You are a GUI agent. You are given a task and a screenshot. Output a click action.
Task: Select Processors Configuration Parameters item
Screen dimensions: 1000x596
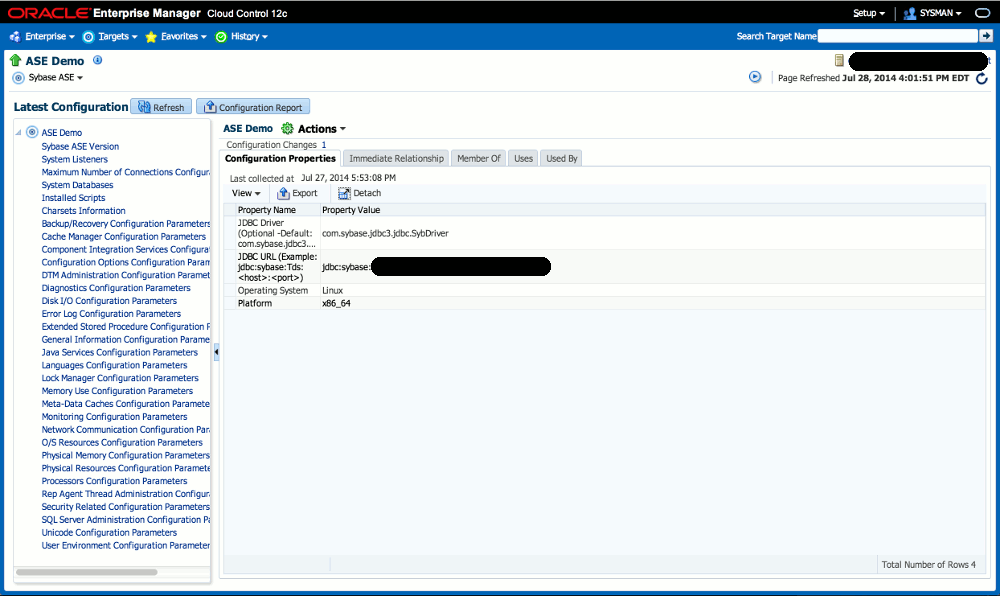tap(114, 481)
